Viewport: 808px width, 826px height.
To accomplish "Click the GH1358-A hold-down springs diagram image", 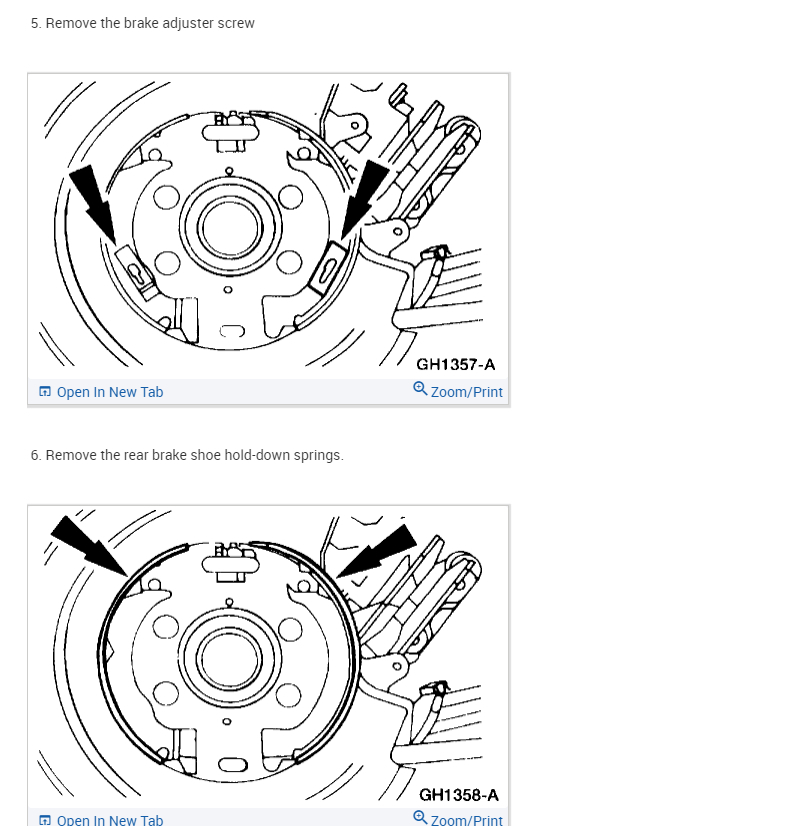I will pyautogui.click(x=268, y=657).
